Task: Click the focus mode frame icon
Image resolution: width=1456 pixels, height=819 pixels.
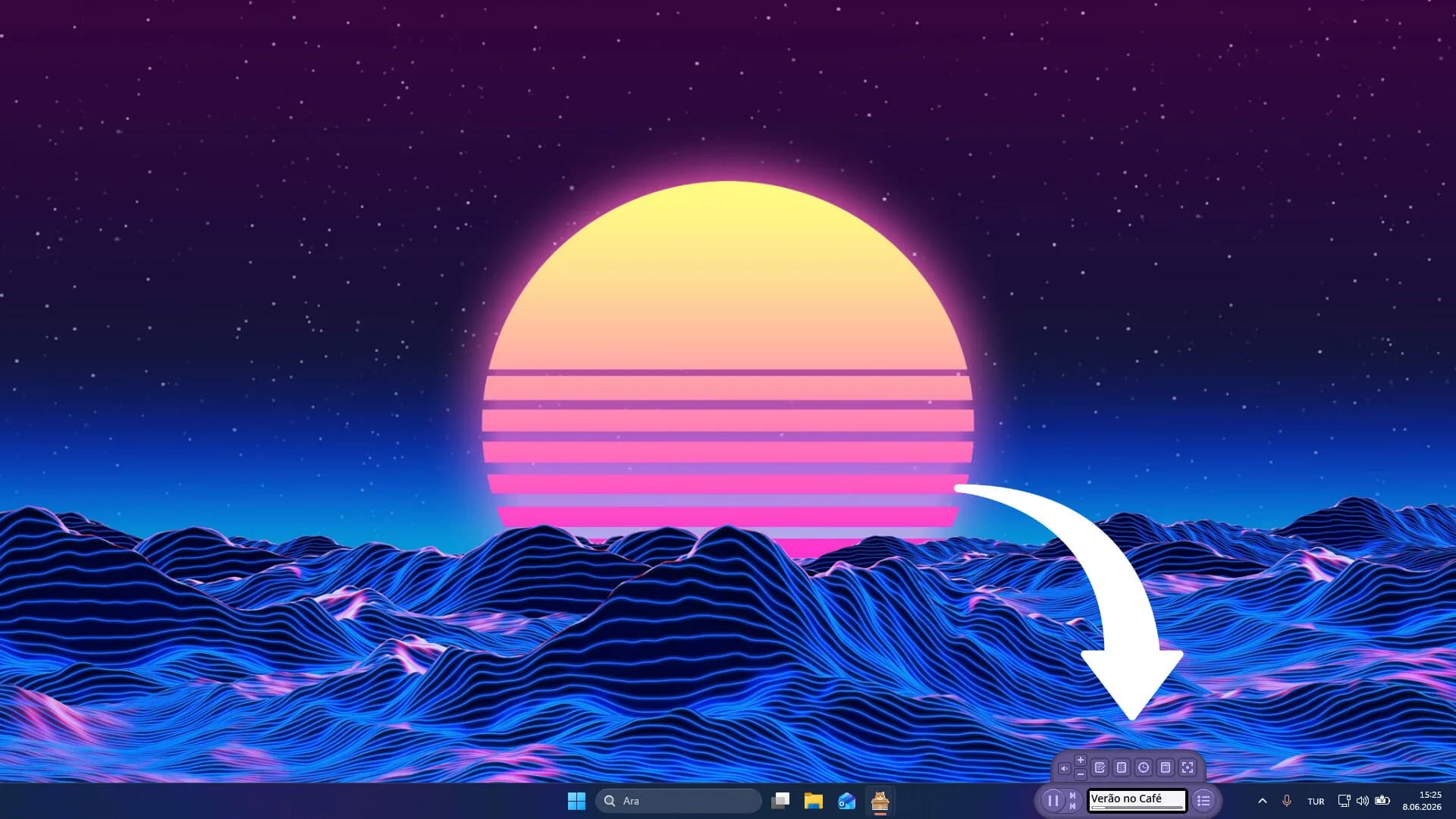Action: click(x=1188, y=767)
